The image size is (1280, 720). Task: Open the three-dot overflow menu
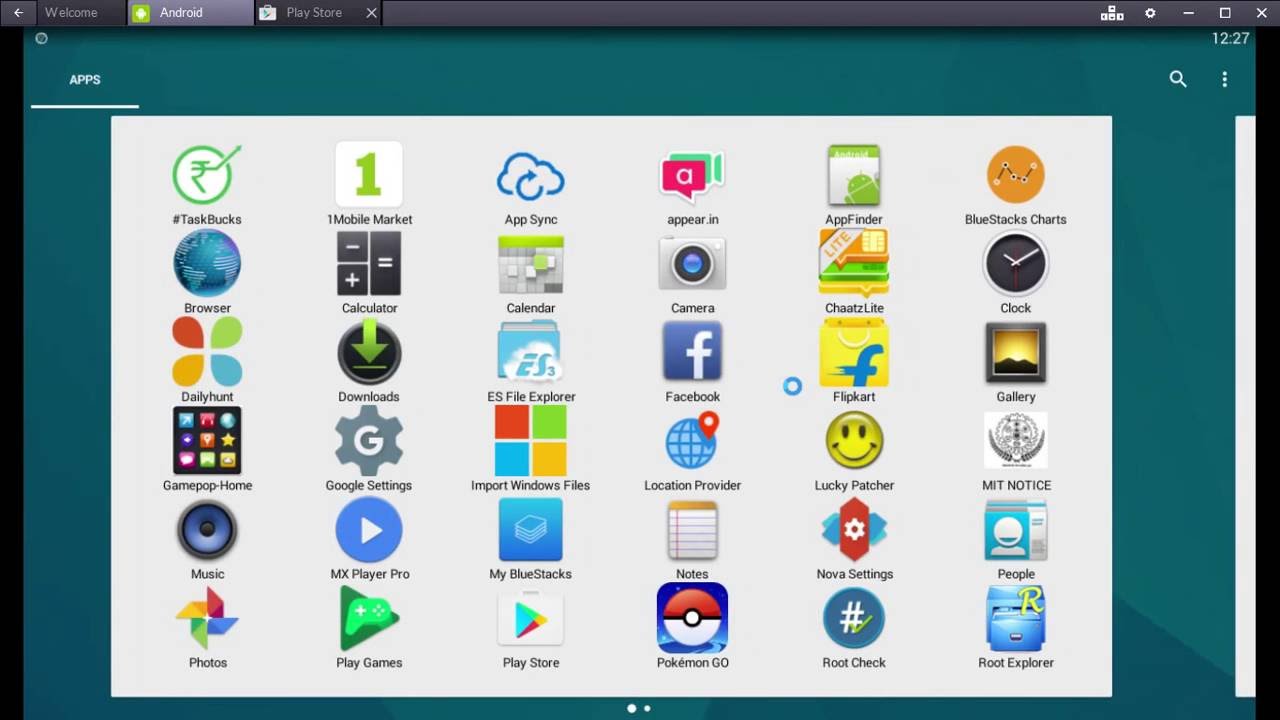tap(1224, 79)
